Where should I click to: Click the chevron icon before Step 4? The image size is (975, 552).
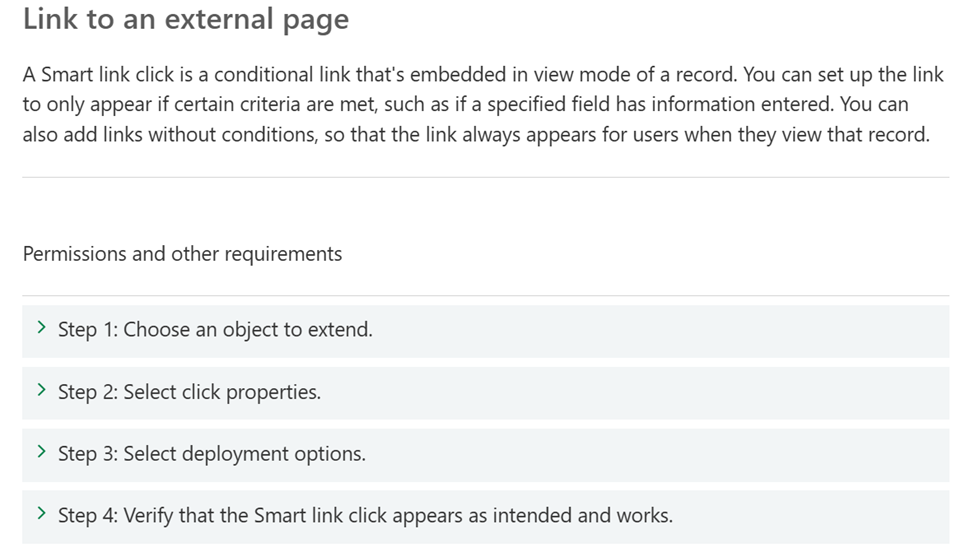pos(42,513)
